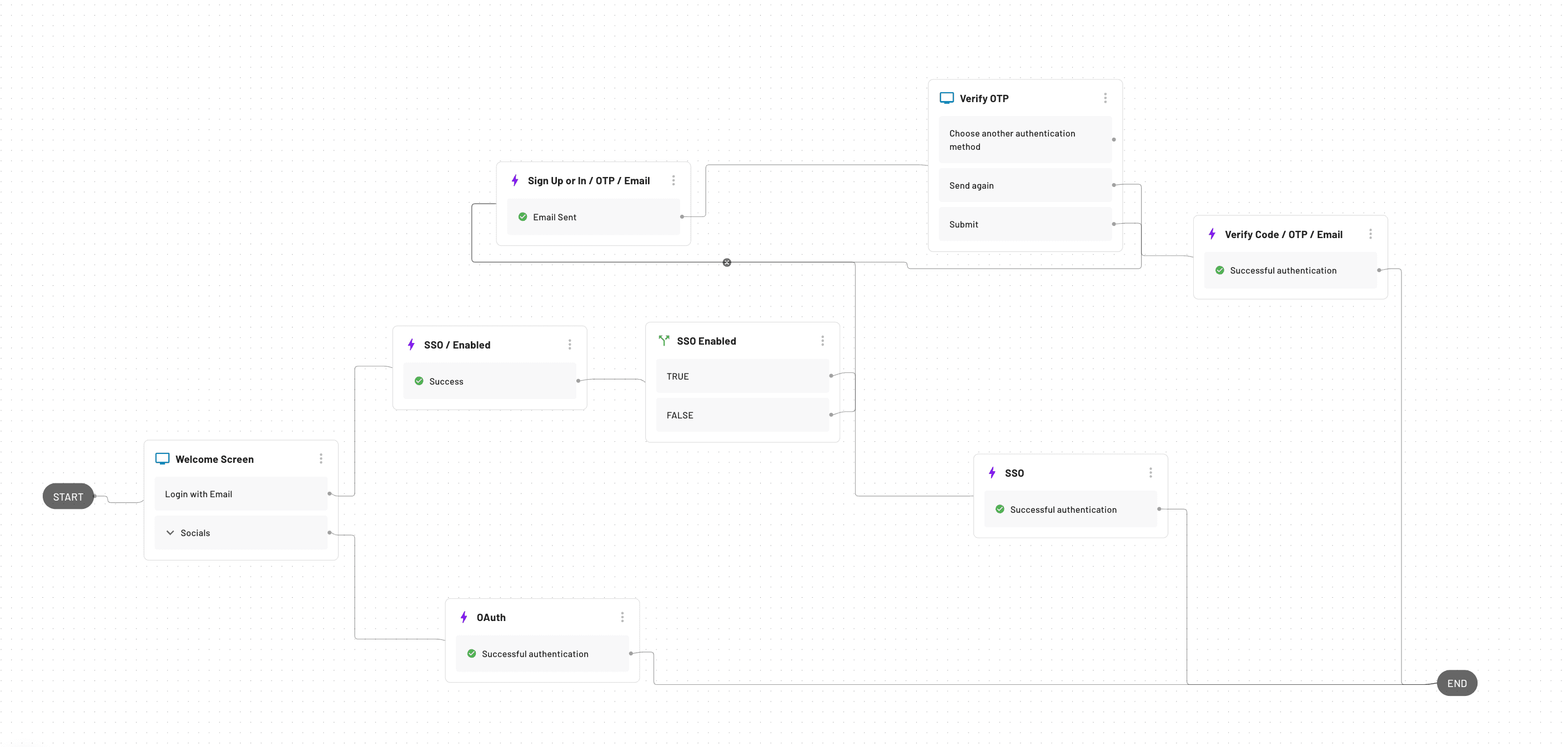This screenshot has height=747, width=1568.
Task: Click the FALSE branch of SSO Enabled
Action: (x=741, y=416)
